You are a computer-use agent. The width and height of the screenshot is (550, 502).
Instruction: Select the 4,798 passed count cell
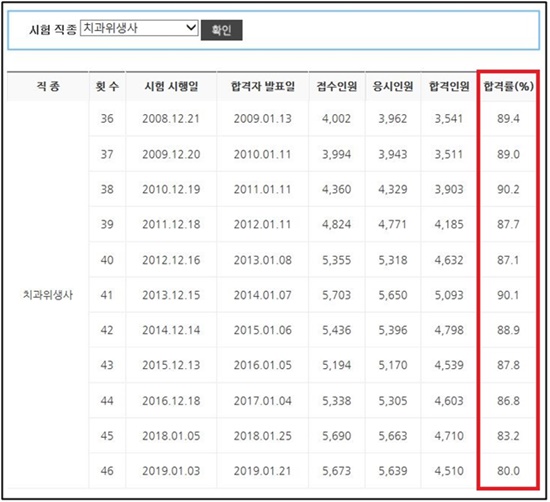point(449,330)
